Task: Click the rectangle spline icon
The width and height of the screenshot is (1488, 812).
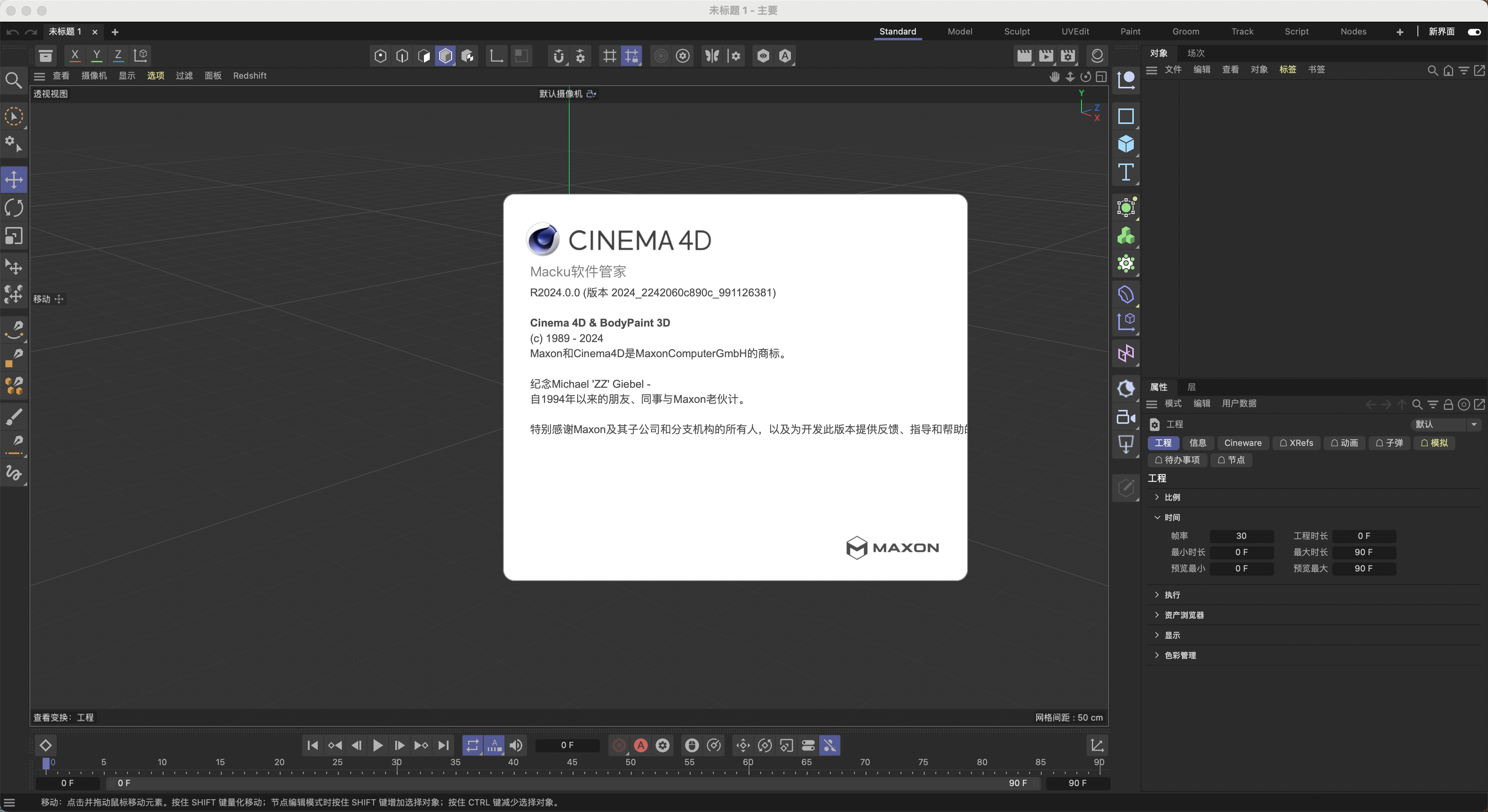Action: tap(1126, 116)
